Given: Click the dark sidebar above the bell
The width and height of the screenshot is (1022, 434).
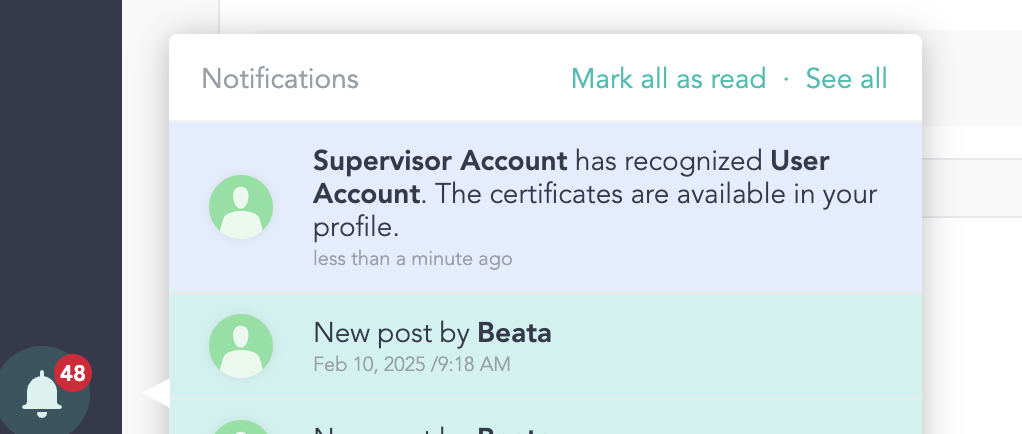Looking at the screenshot, I should 60,150.
